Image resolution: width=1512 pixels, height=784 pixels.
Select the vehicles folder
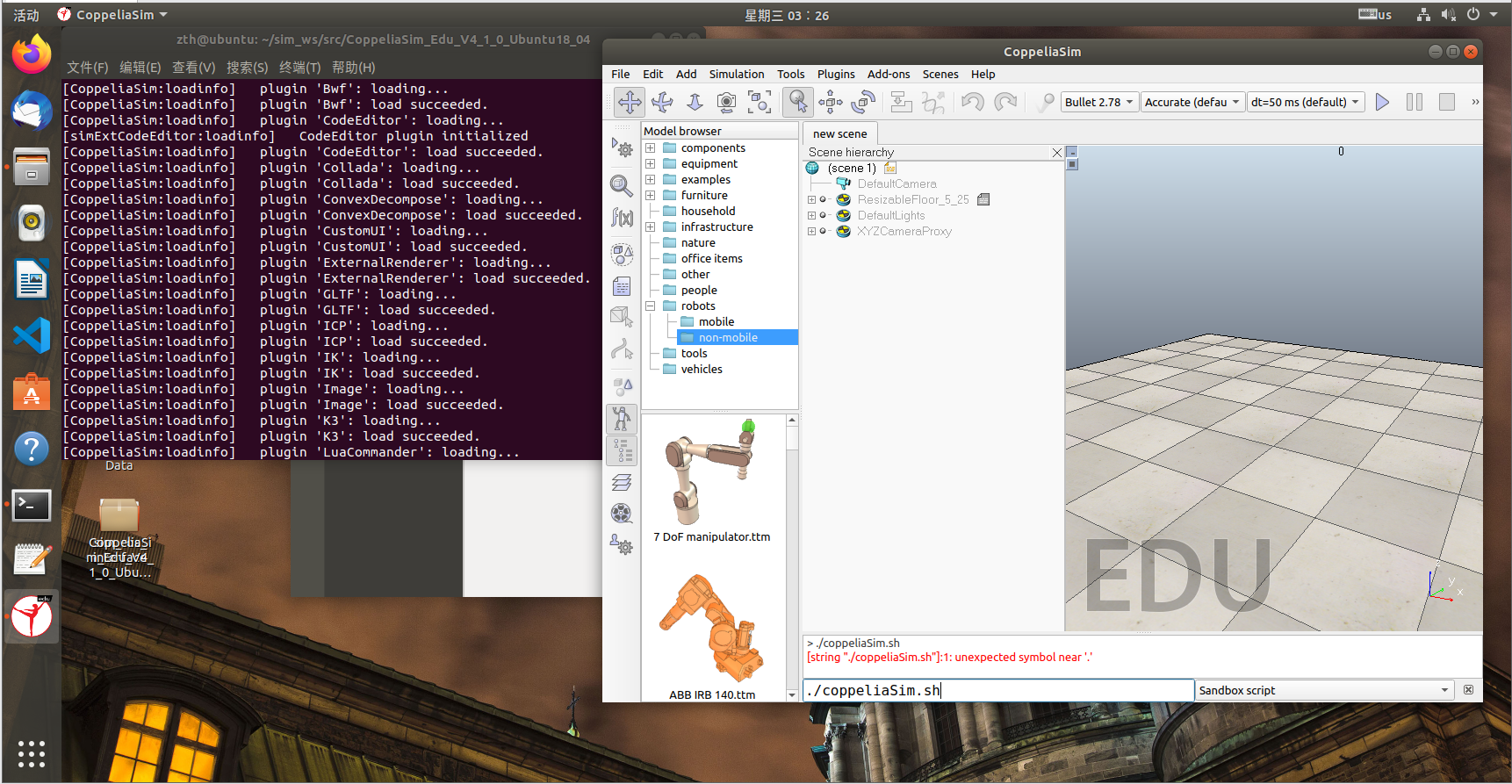pos(702,370)
